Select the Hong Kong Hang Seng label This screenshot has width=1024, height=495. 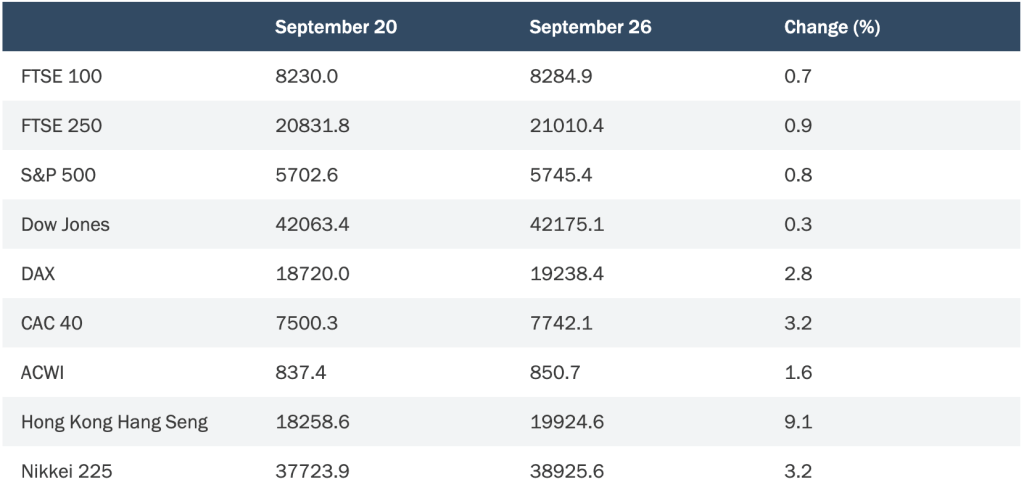(114, 423)
